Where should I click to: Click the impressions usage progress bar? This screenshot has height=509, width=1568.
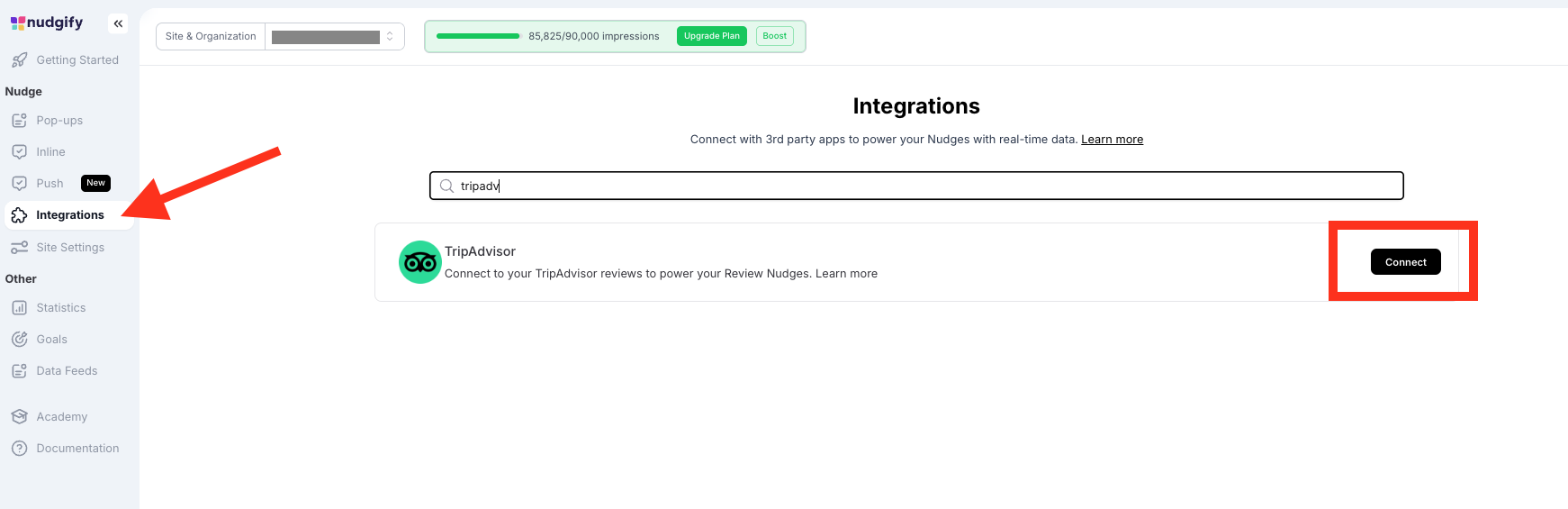click(x=478, y=36)
